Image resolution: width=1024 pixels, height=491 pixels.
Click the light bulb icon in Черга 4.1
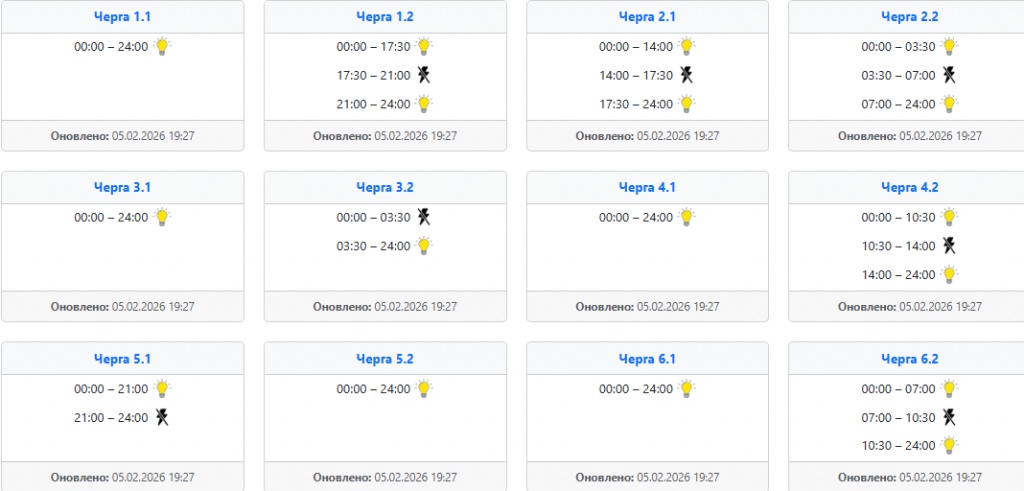point(686,217)
